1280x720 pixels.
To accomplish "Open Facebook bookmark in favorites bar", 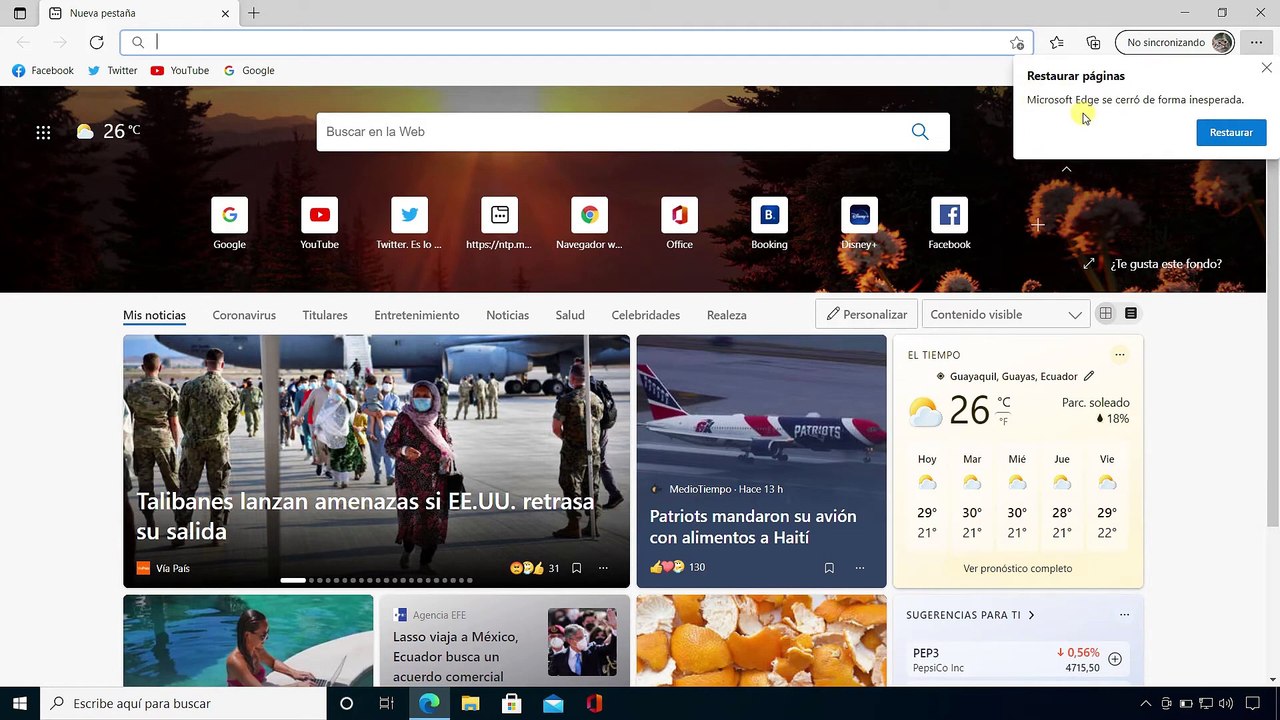I will pyautogui.click(x=43, y=70).
